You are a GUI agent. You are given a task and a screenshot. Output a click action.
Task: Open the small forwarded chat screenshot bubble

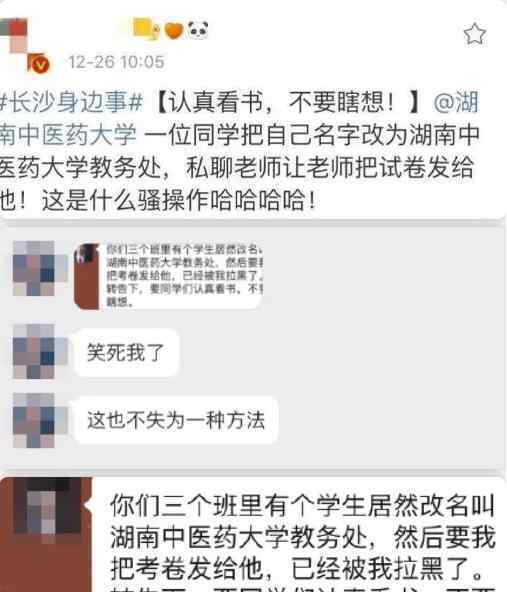tap(168, 276)
